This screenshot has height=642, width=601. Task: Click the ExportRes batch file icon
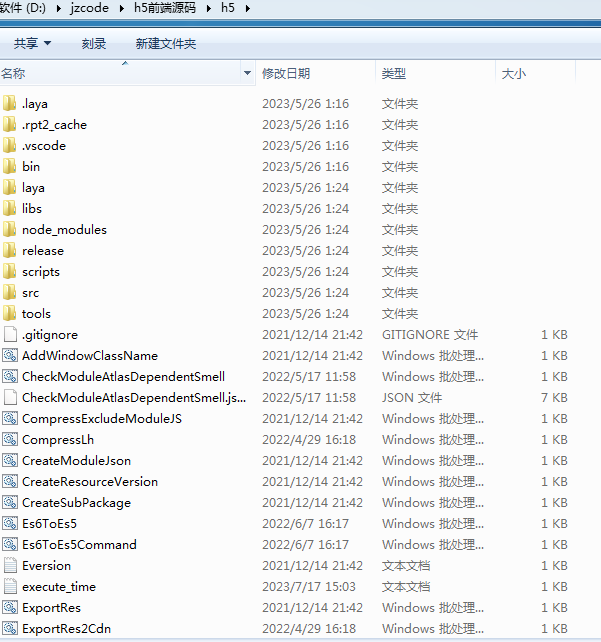[x=10, y=608]
